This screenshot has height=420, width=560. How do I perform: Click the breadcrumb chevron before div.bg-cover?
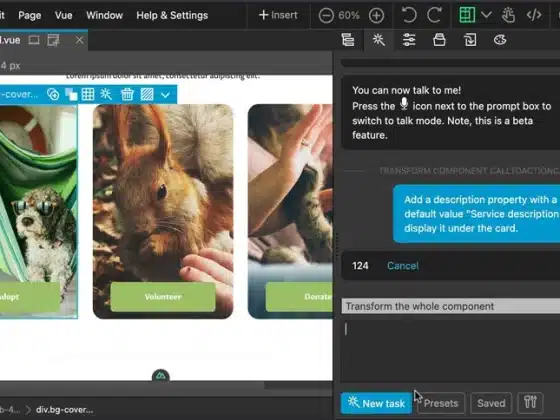click(28, 410)
